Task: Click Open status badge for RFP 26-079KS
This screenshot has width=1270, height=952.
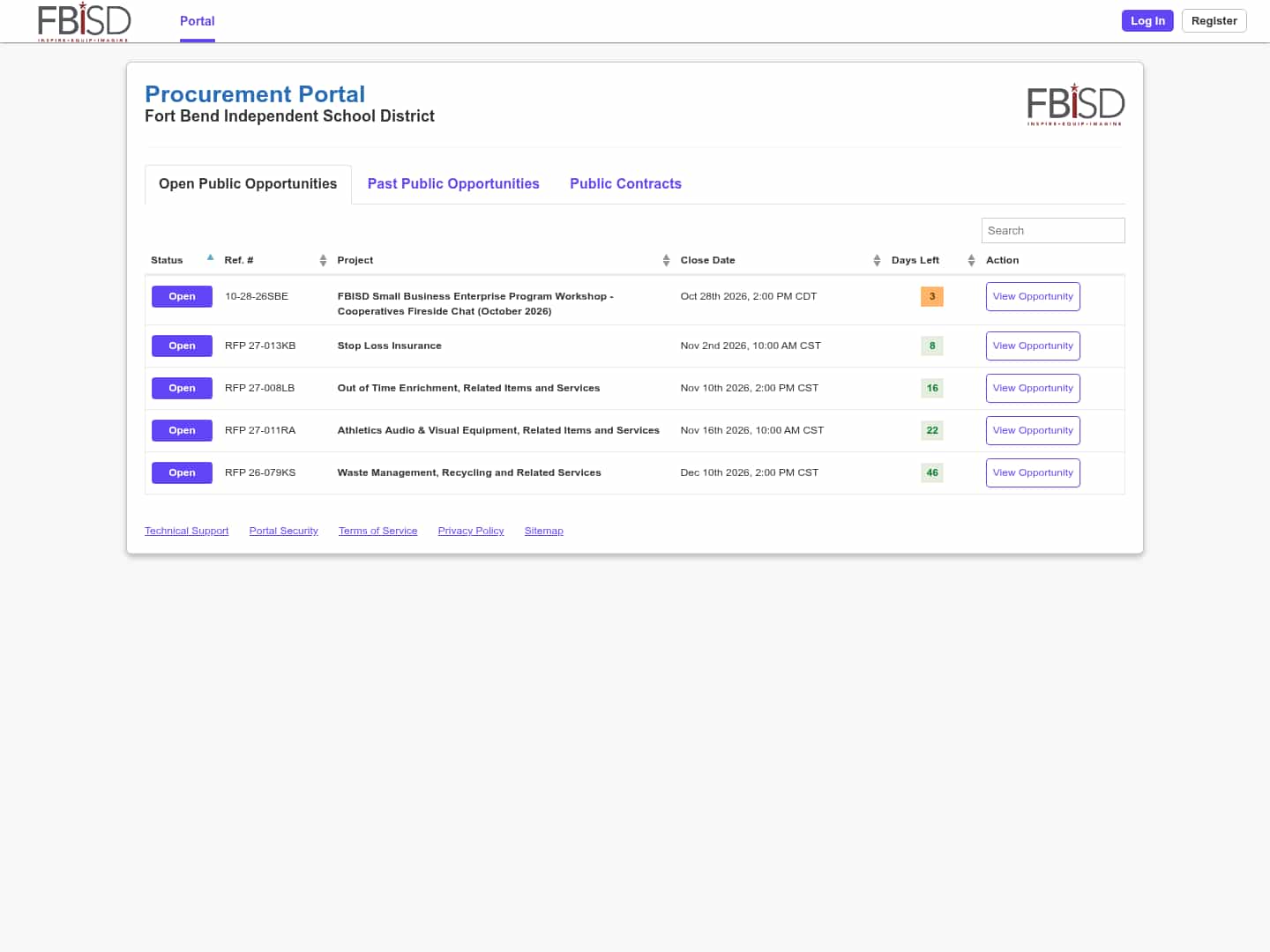Action: point(182,472)
